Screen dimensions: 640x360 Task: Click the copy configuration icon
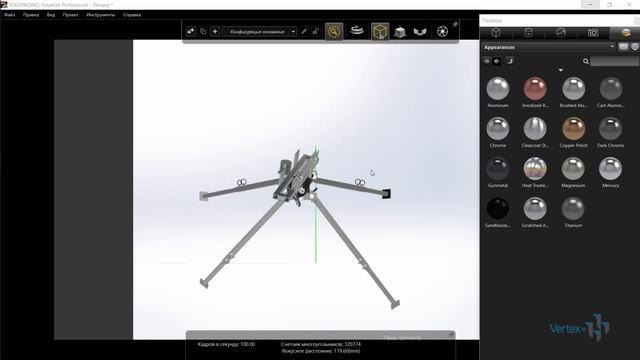tap(203, 31)
